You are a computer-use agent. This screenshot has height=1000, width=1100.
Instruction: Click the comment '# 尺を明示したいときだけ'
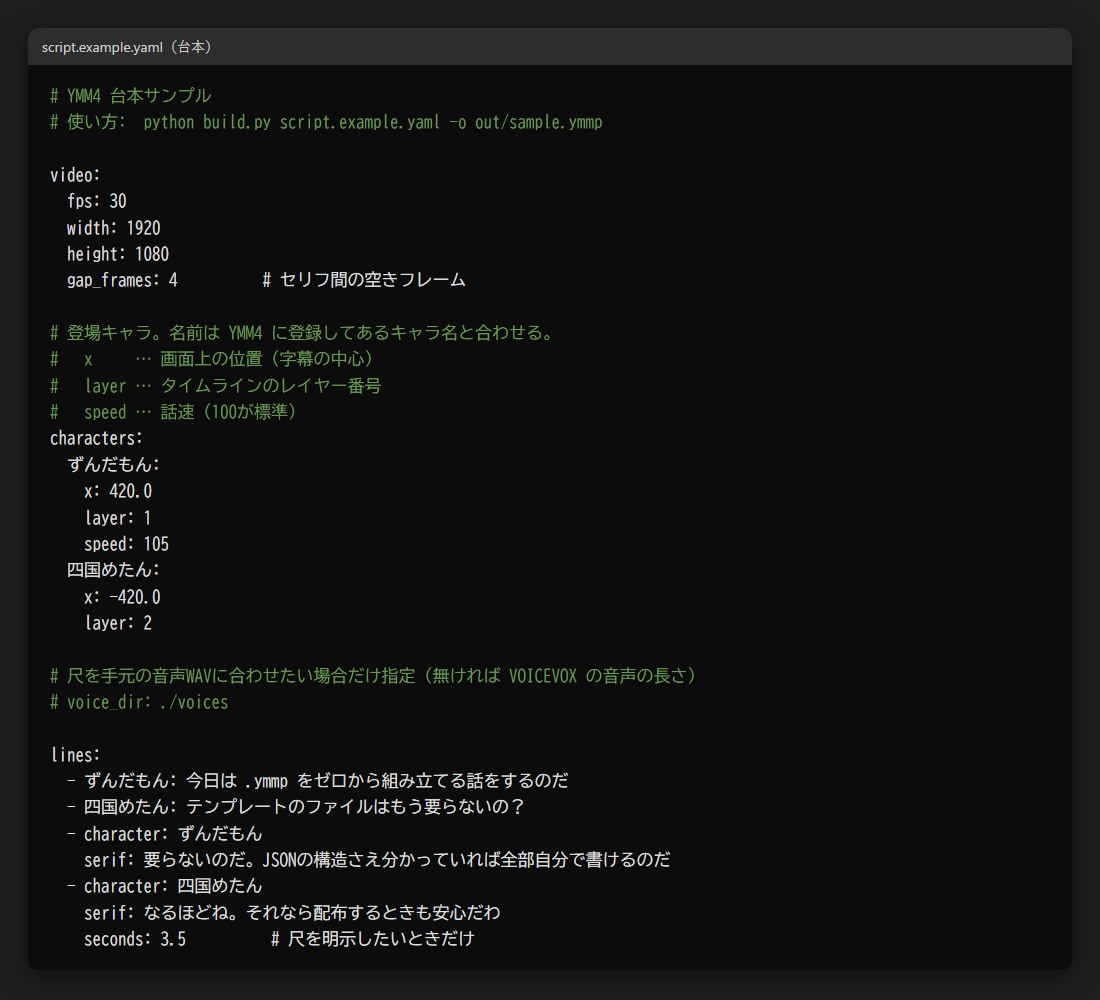[373, 939]
